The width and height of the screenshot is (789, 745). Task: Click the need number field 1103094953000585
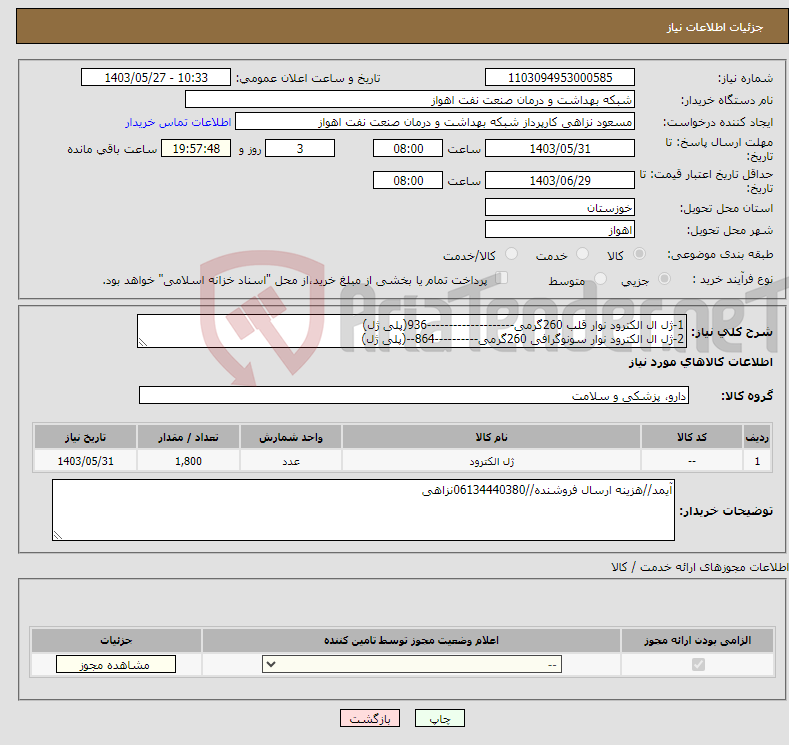click(560, 77)
